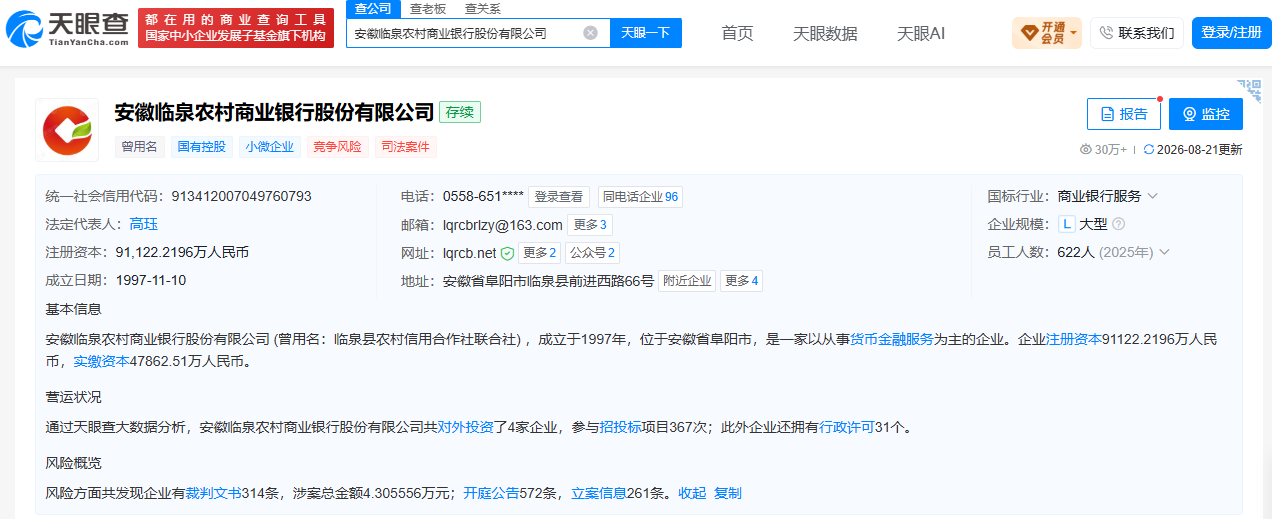This screenshot has height=519, width=1272.
Task: Open website lqrcb.net
Action: [470, 253]
